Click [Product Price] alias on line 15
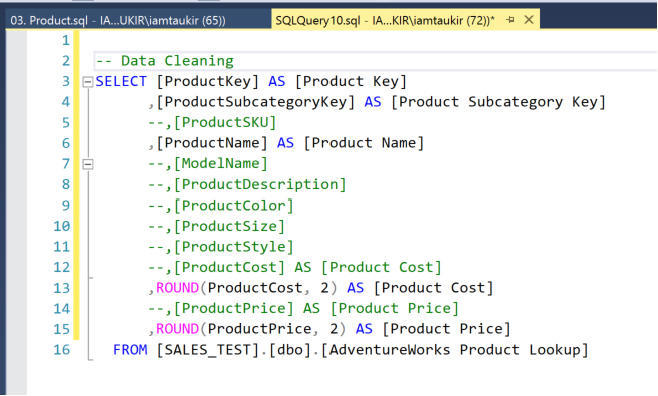Image resolution: width=658 pixels, height=396 pixels. 446,329
